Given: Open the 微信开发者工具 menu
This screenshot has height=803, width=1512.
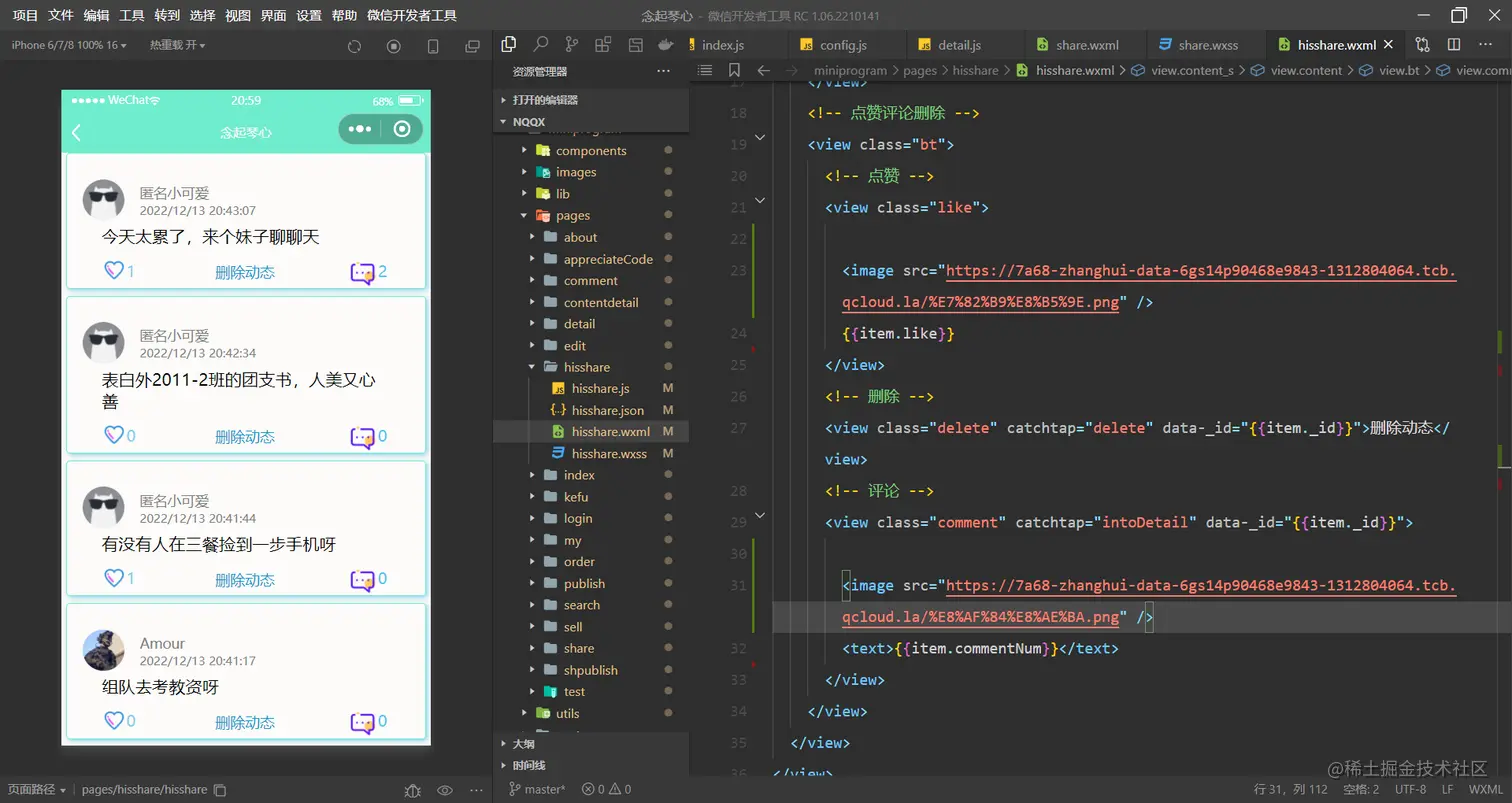Looking at the screenshot, I should (412, 15).
